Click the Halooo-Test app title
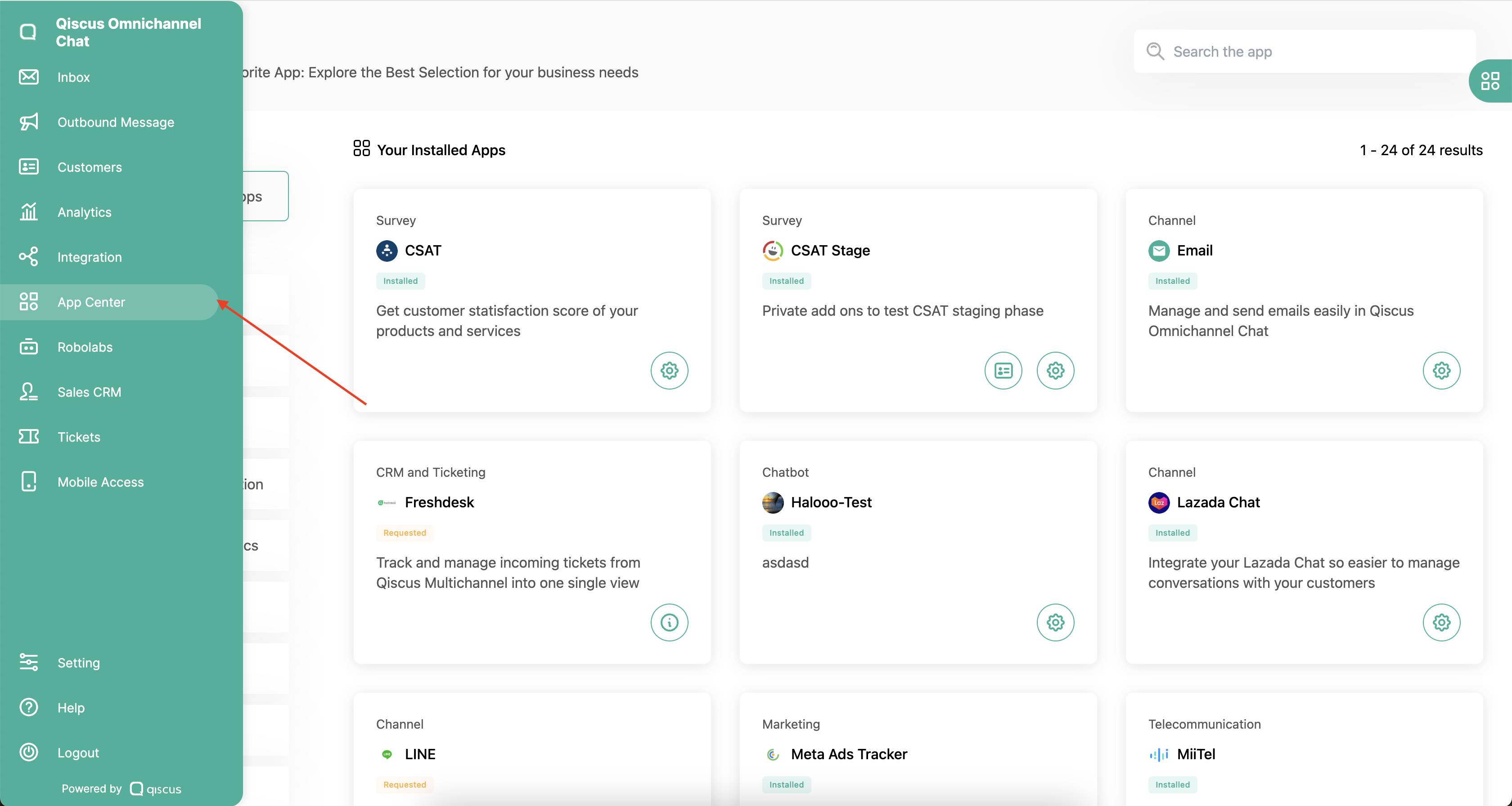This screenshot has width=1512, height=806. (x=831, y=503)
